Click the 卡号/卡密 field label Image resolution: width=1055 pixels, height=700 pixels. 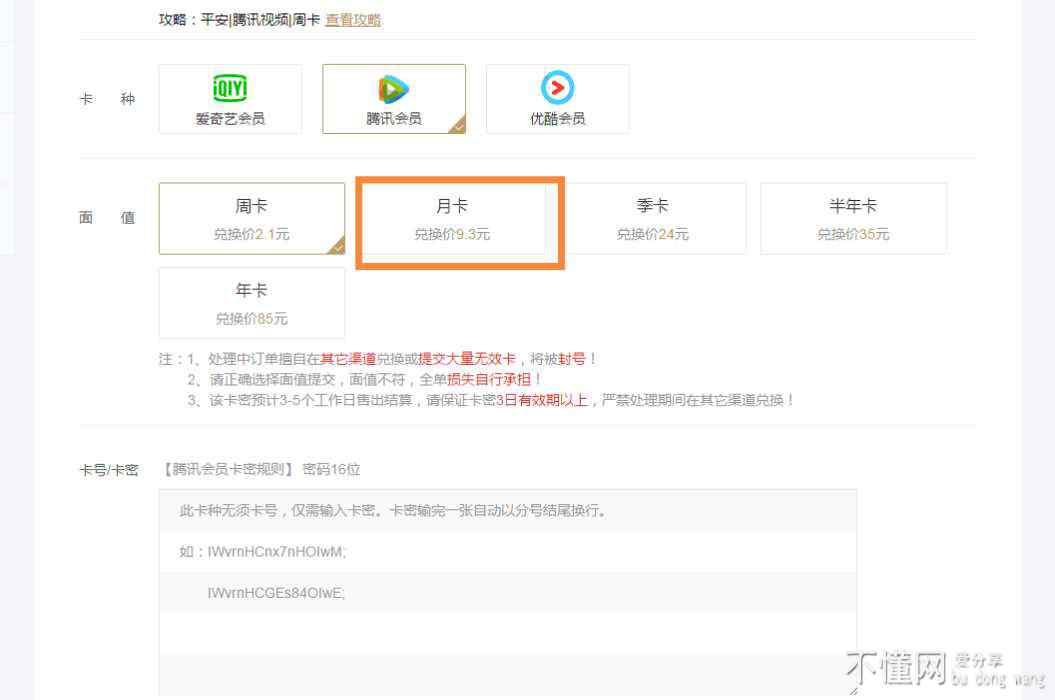click(x=109, y=469)
